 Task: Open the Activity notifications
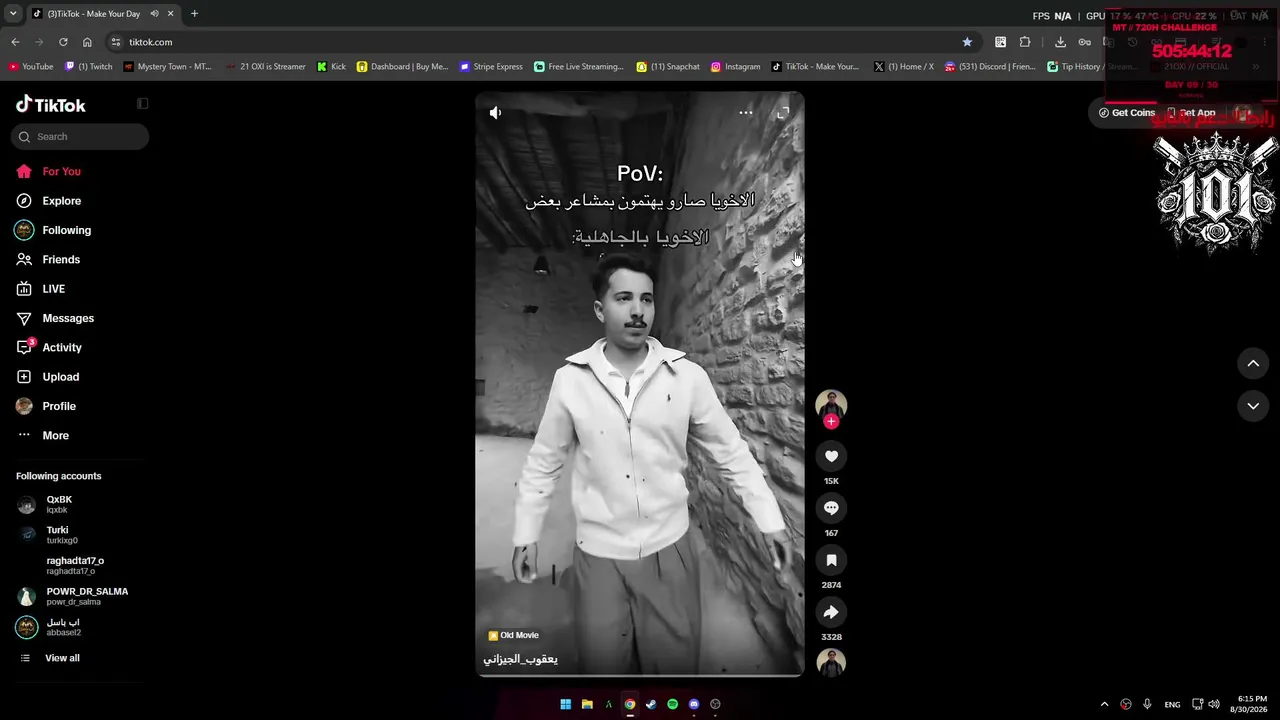[49, 348]
